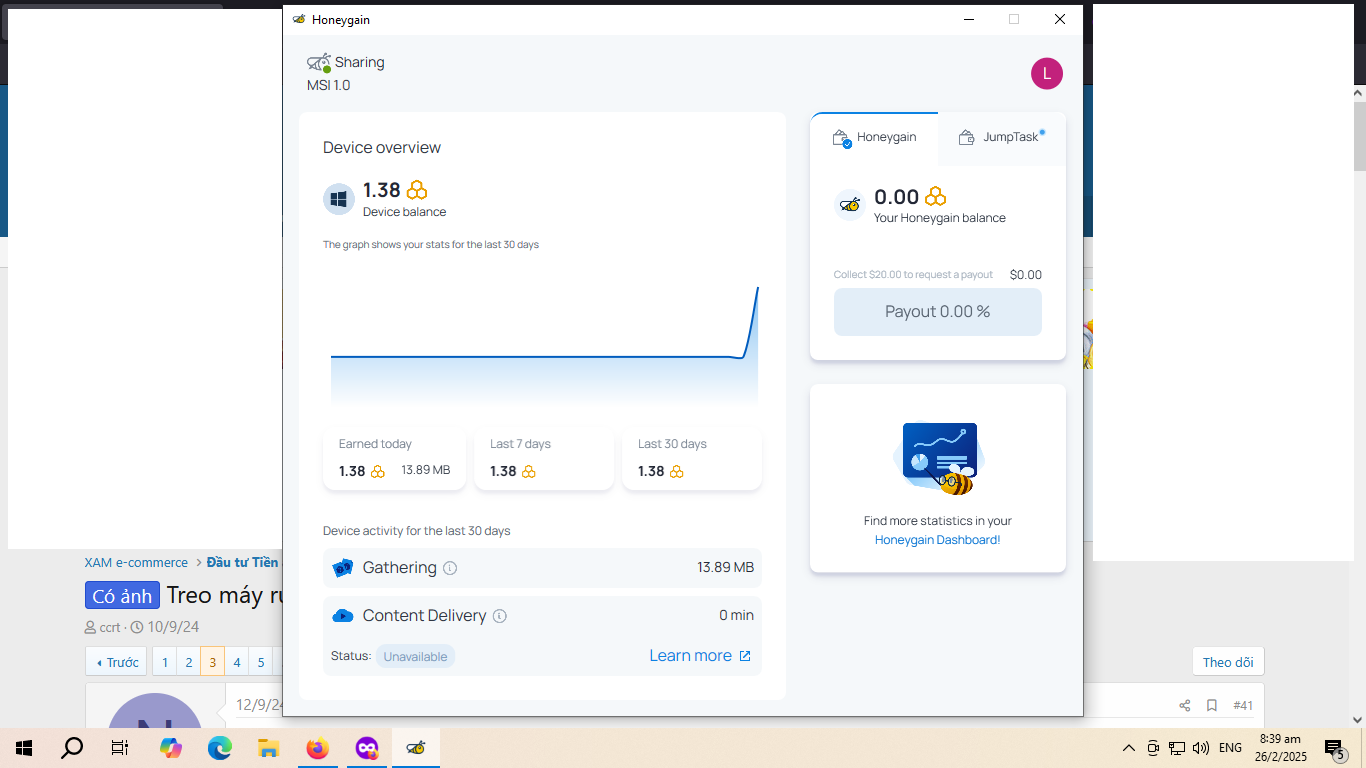Click the honeycomb icon beside 0.00 balance
The image size is (1366, 768).
(935, 197)
